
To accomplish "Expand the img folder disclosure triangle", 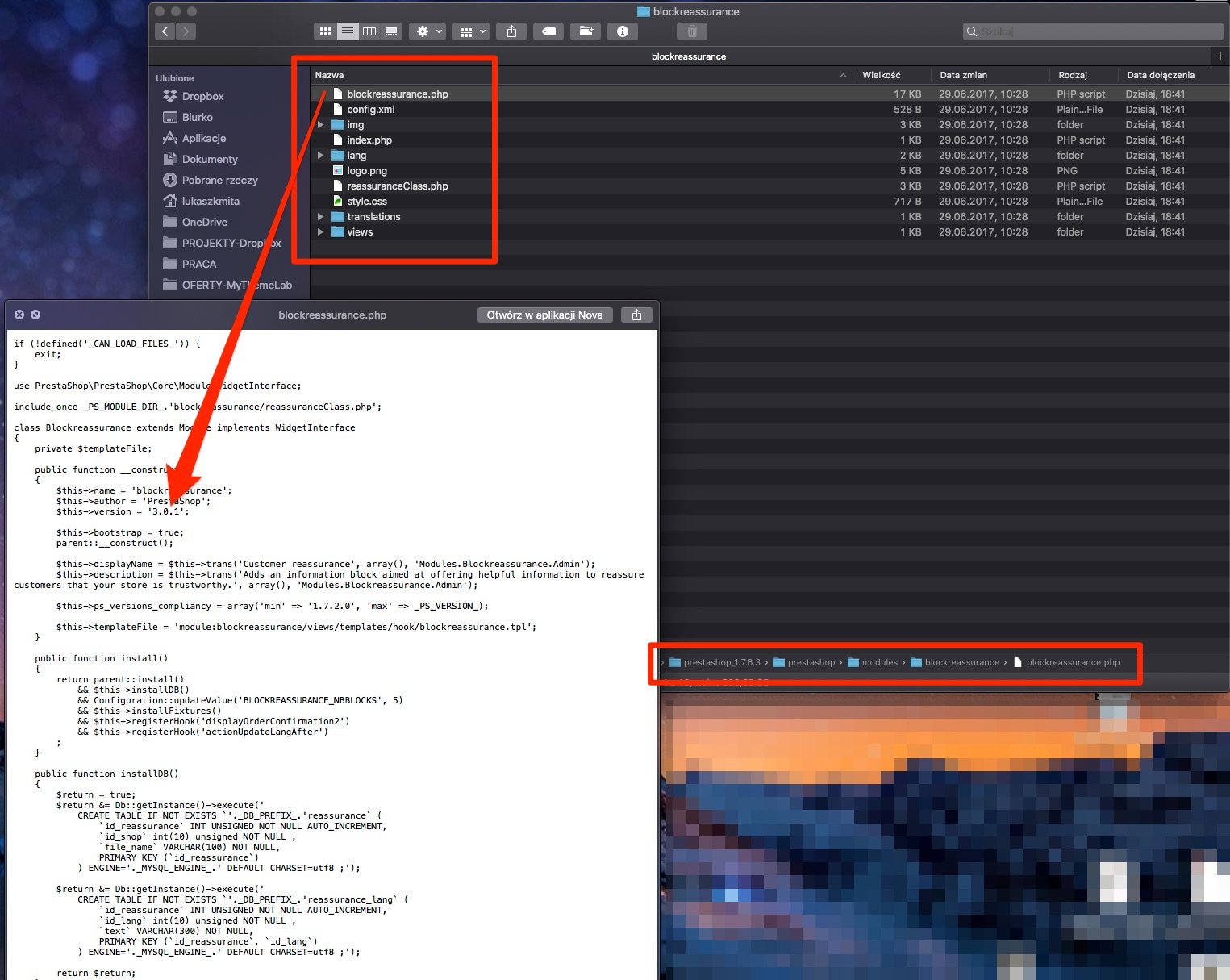I will [320, 124].
